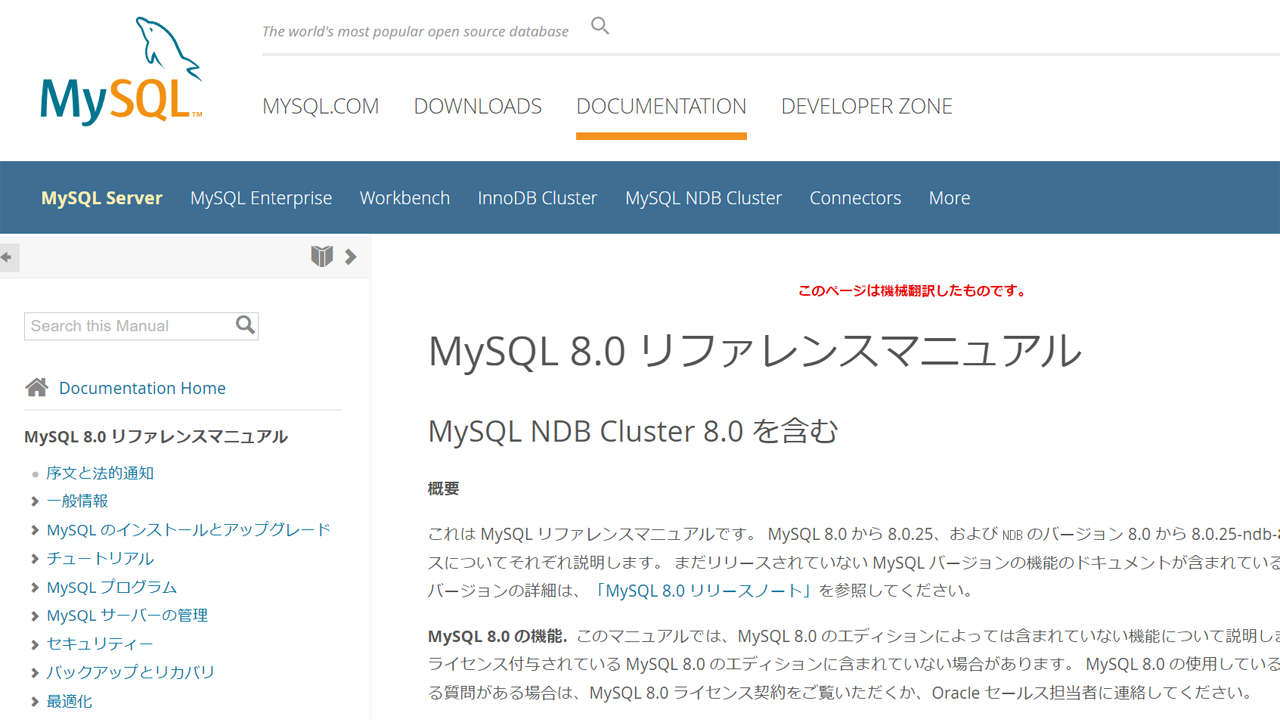The width and height of the screenshot is (1280, 720).
Task: Expand the MySQL プログラム arrow
Action: click(35, 587)
